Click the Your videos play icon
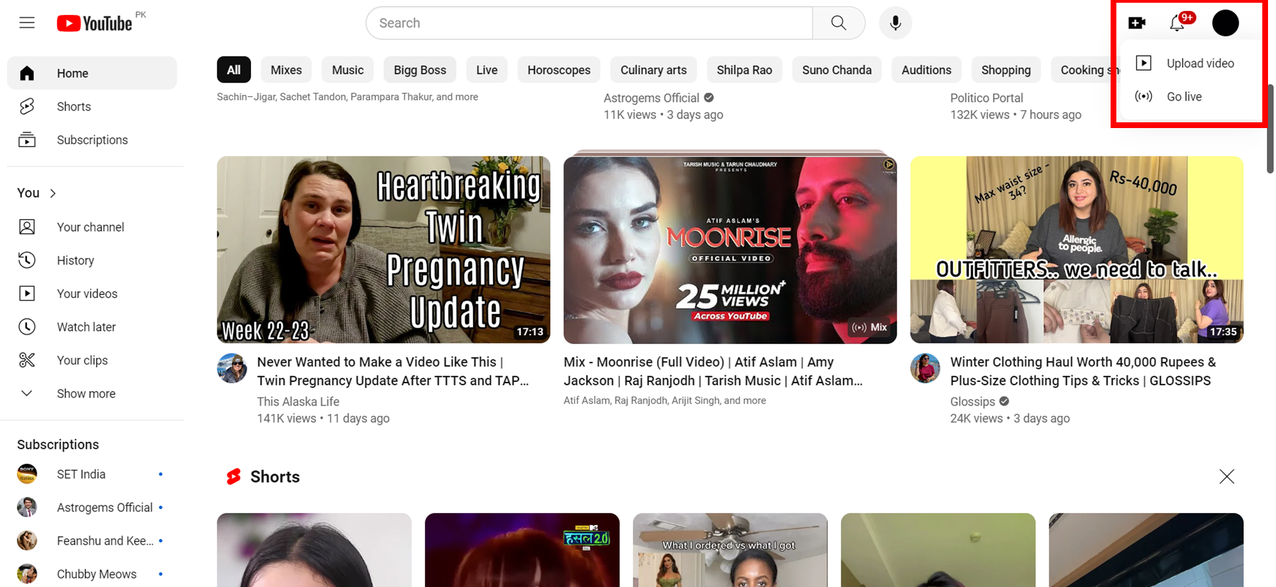1276x587 pixels. point(27,293)
